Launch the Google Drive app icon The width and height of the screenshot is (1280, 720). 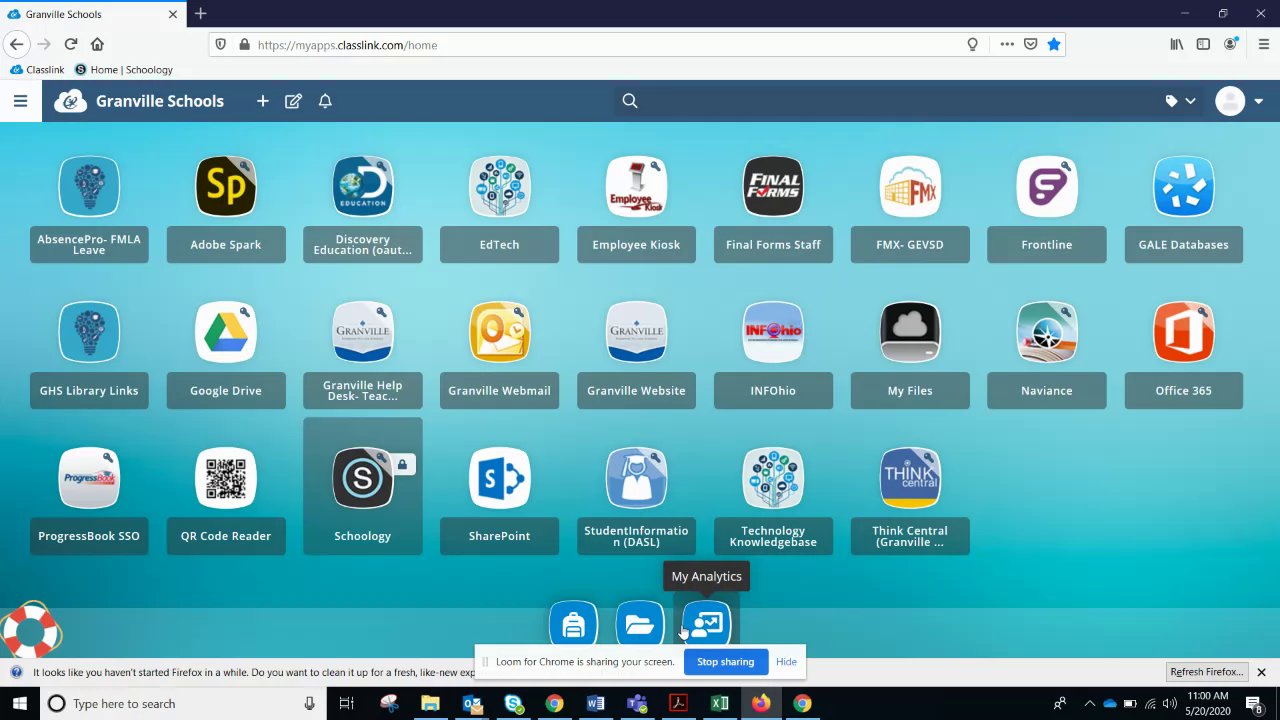[226, 332]
